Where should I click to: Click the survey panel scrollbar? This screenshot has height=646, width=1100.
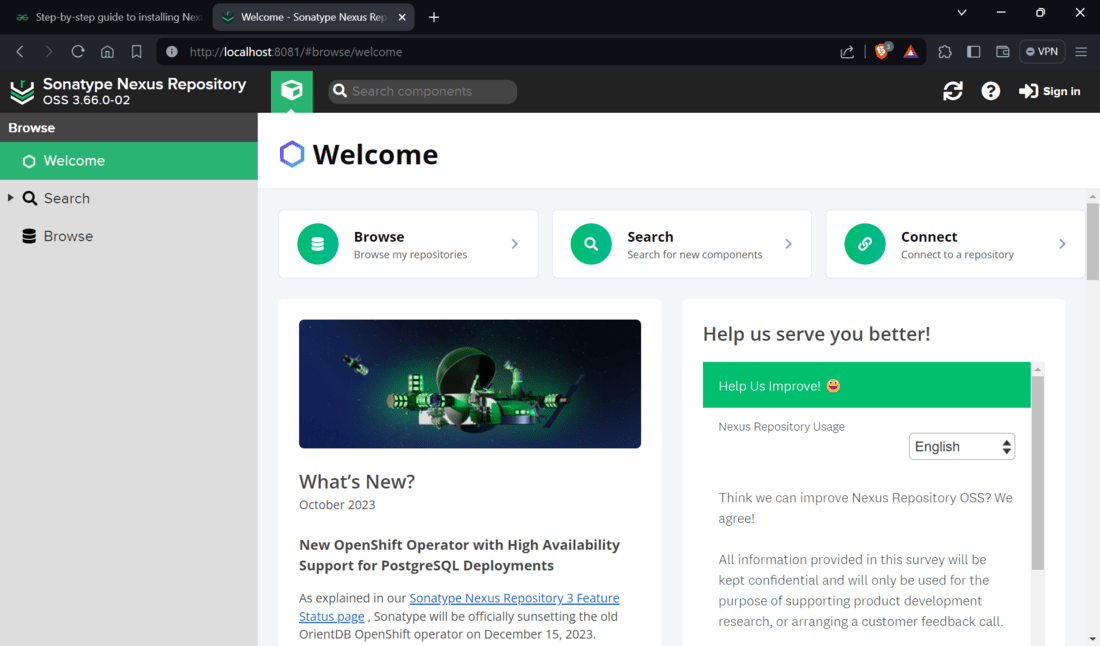(x=1038, y=473)
